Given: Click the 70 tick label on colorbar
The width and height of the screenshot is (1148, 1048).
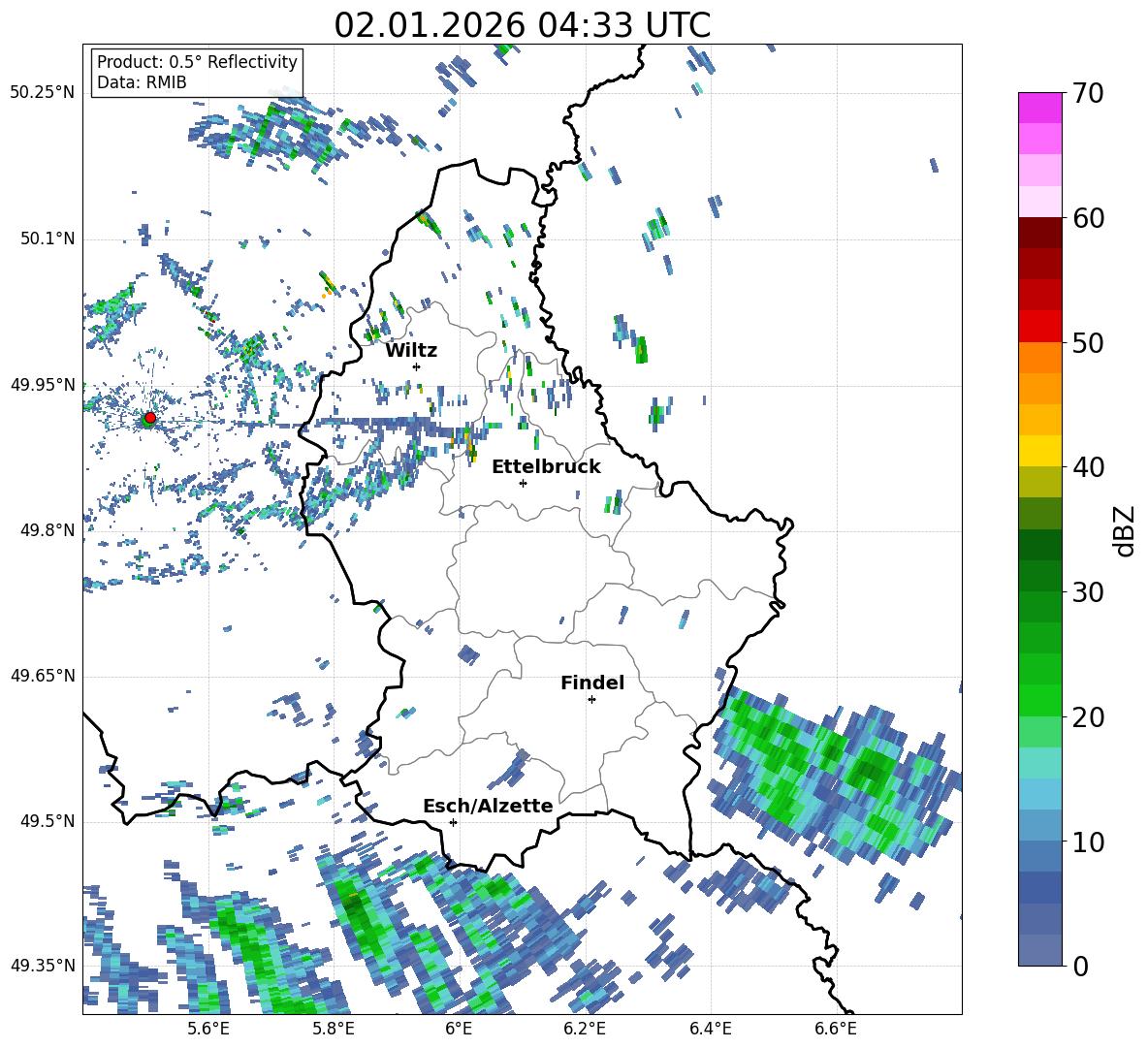Looking at the screenshot, I should 1087,93.
